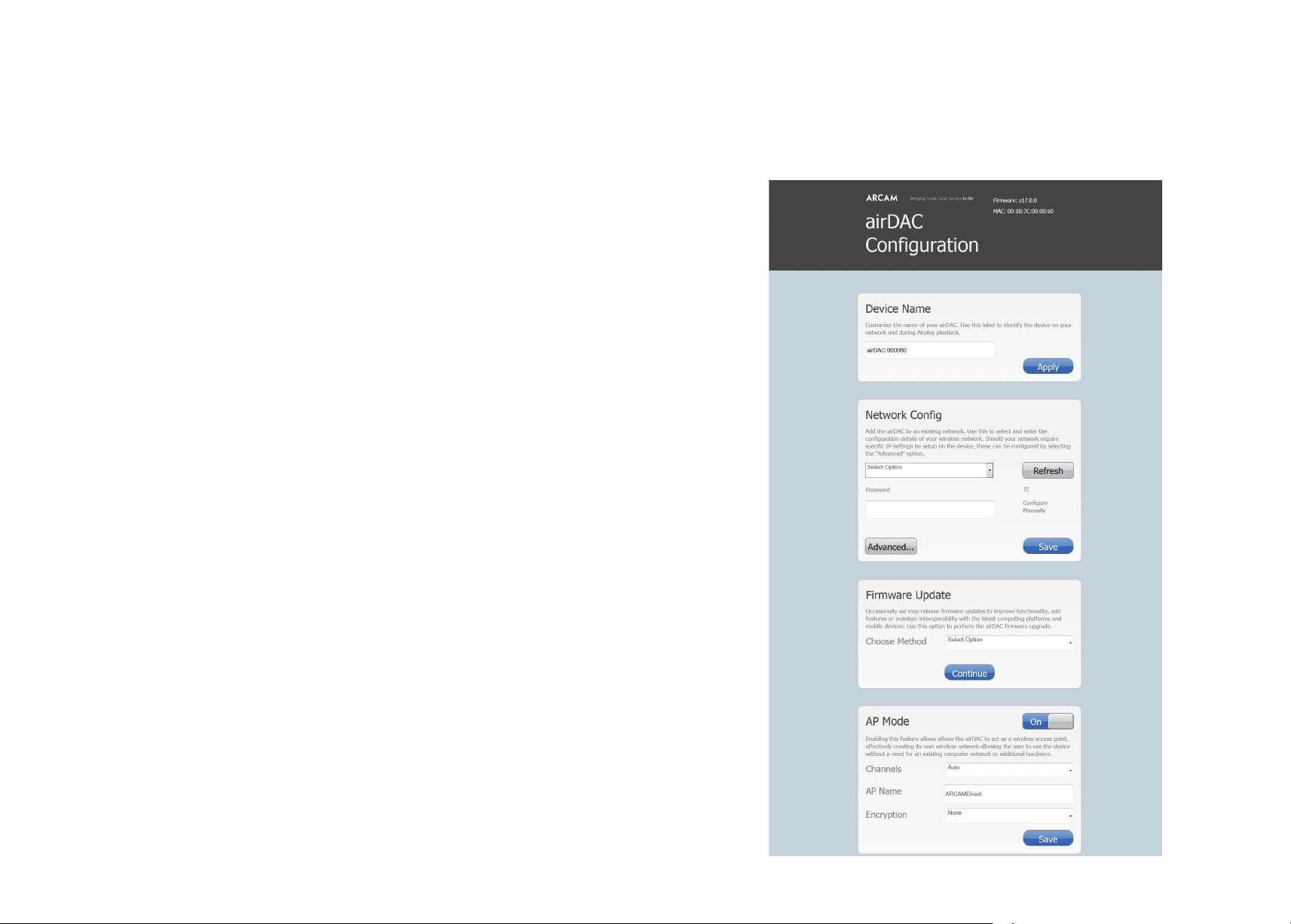Click the ARCAM logo in the header
1291x924 pixels.
point(881,198)
